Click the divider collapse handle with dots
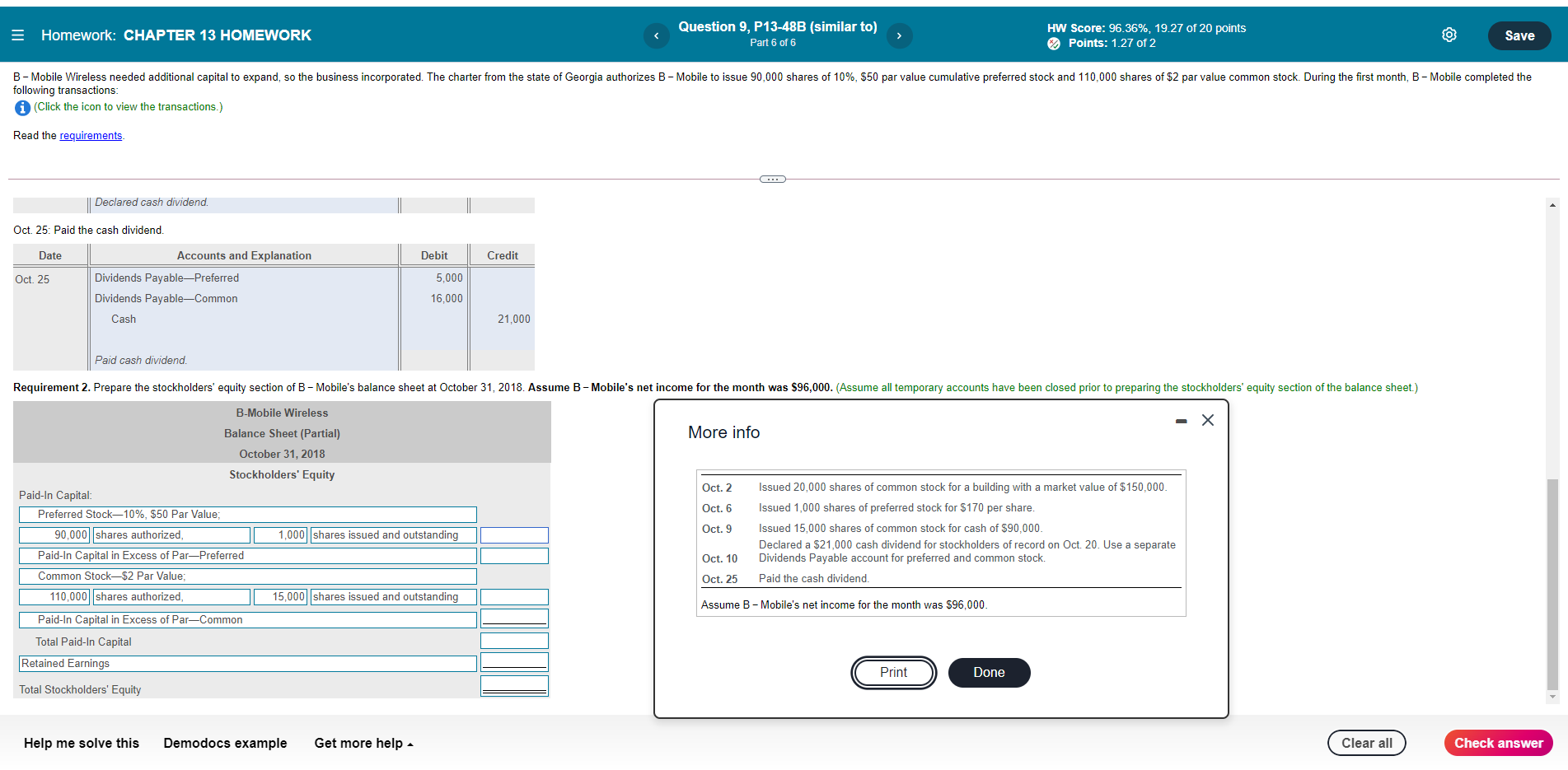 click(773, 179)
